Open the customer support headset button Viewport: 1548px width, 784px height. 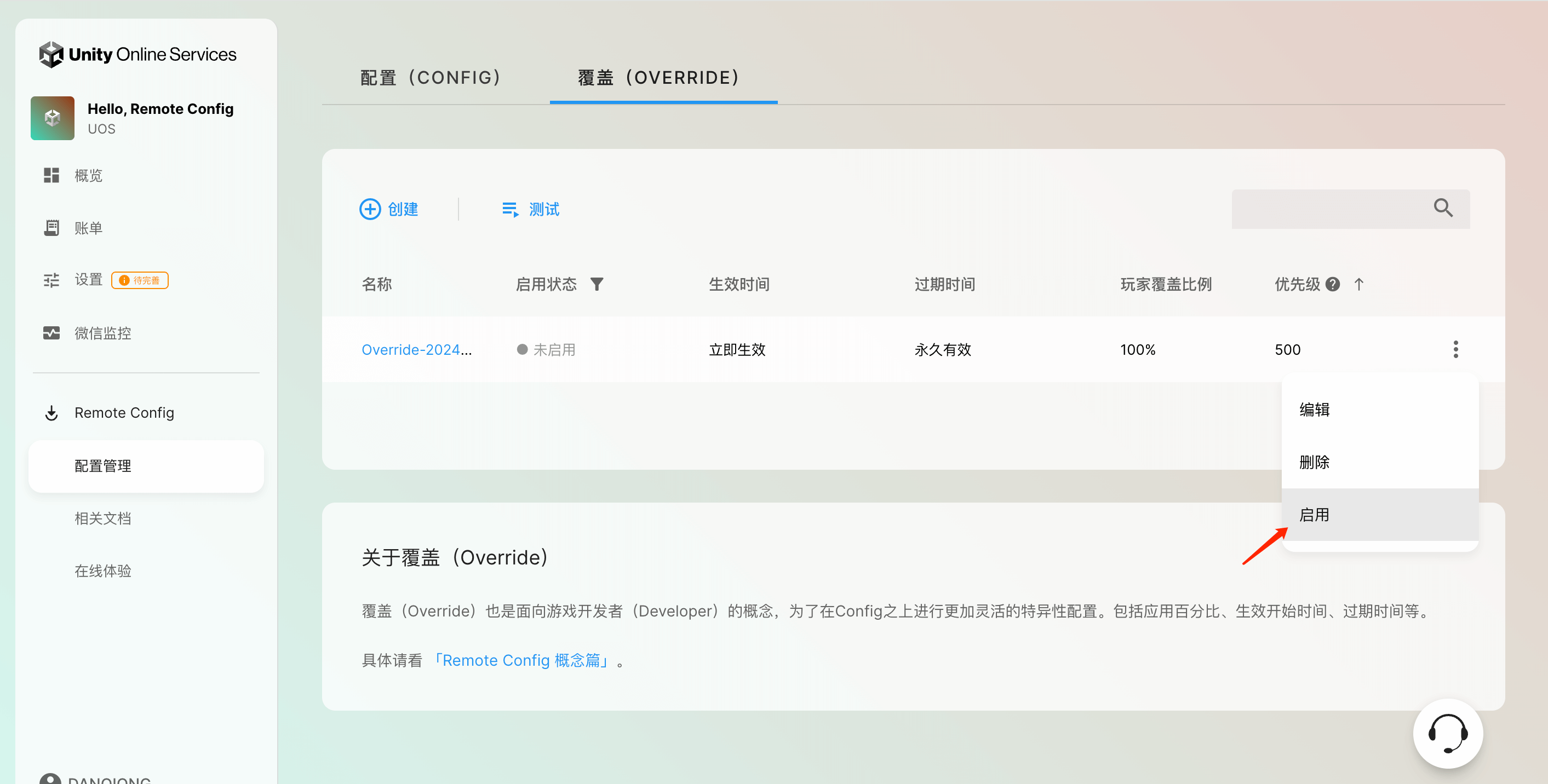click(1447, 733)
